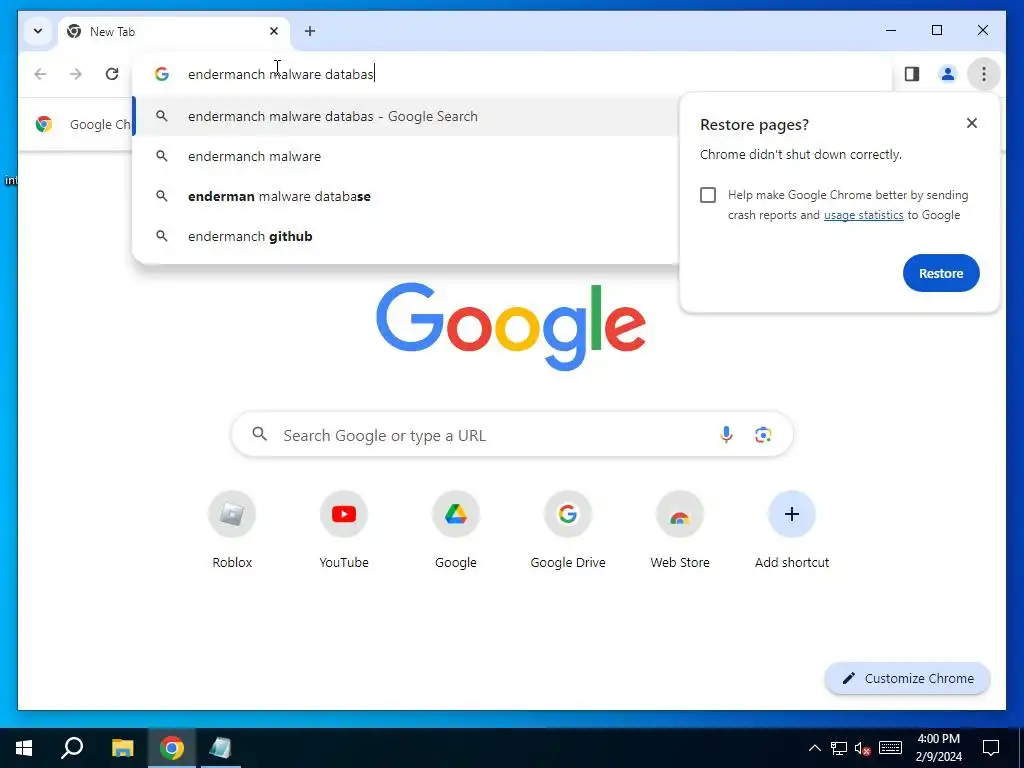
Task: Open a new tab with plus button
Action: tap(310, 31)
